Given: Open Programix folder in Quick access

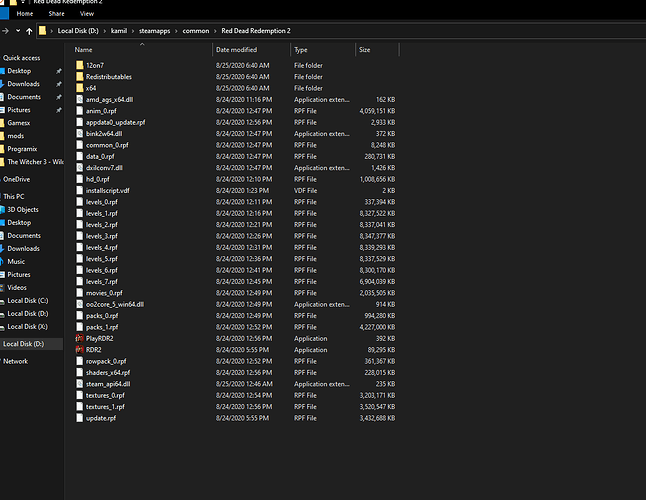Looking at the screenshot, I should [x=22, y=149].
